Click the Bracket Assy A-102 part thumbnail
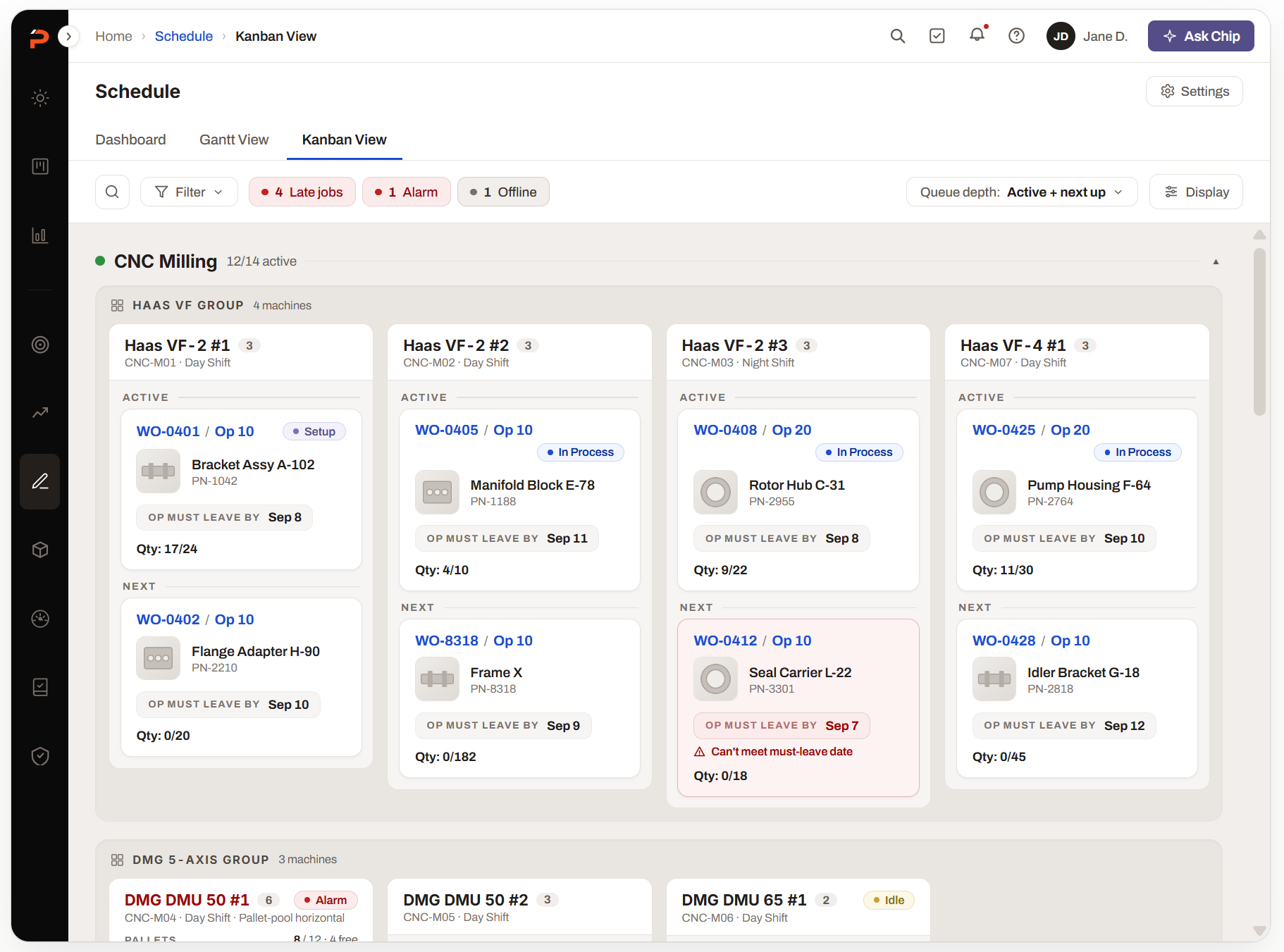 (158, 471)
